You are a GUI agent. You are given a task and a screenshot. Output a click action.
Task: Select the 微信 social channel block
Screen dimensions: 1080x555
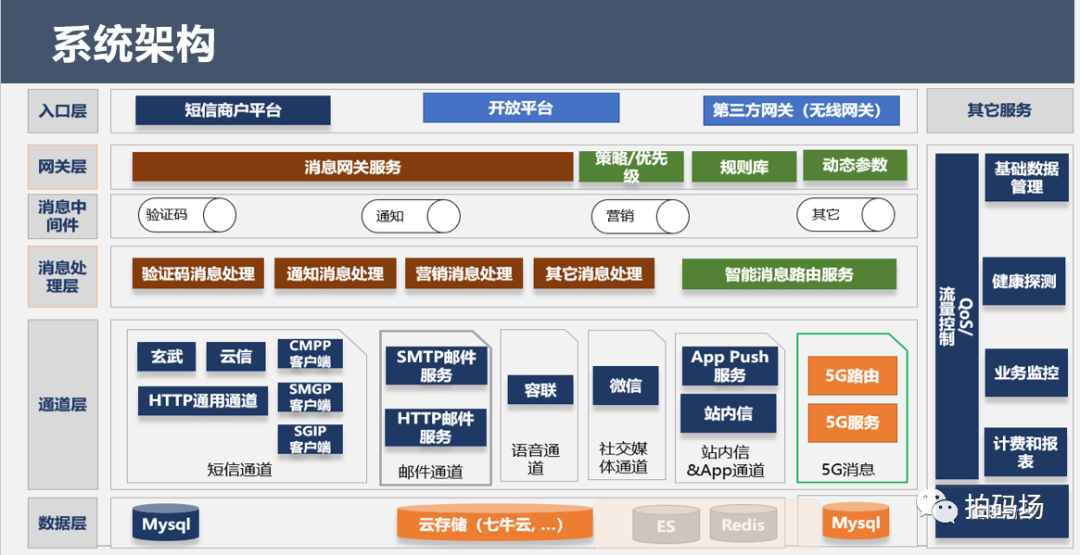click(626, 386)
